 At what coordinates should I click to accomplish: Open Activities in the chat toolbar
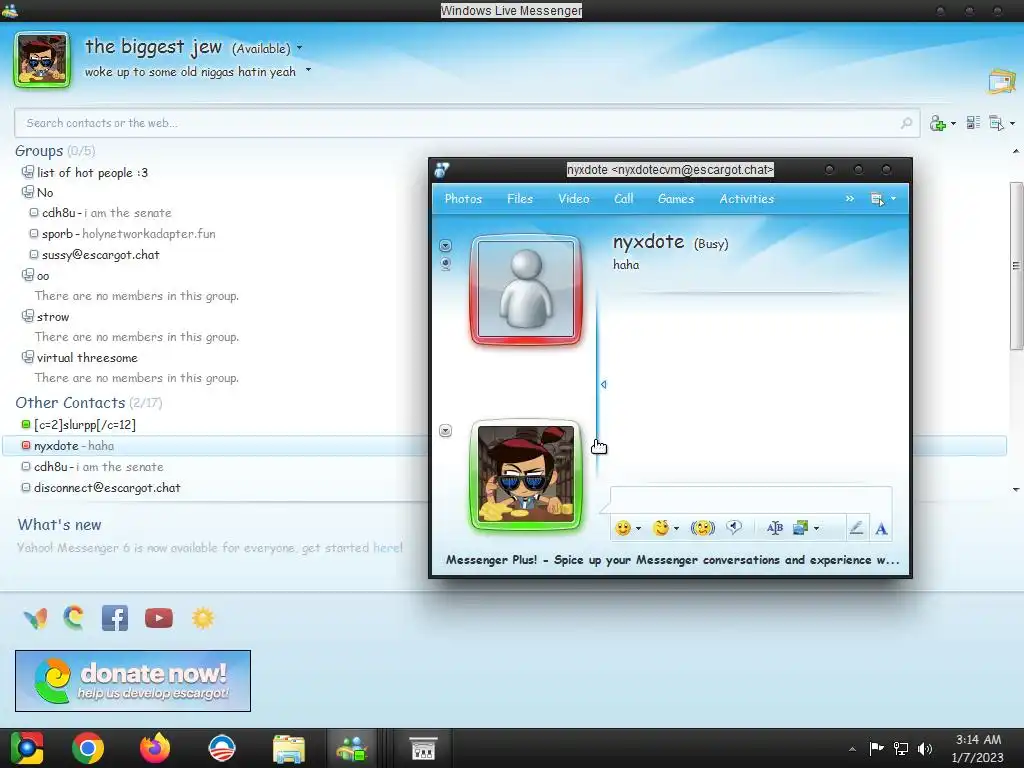[x=746, y=199]
